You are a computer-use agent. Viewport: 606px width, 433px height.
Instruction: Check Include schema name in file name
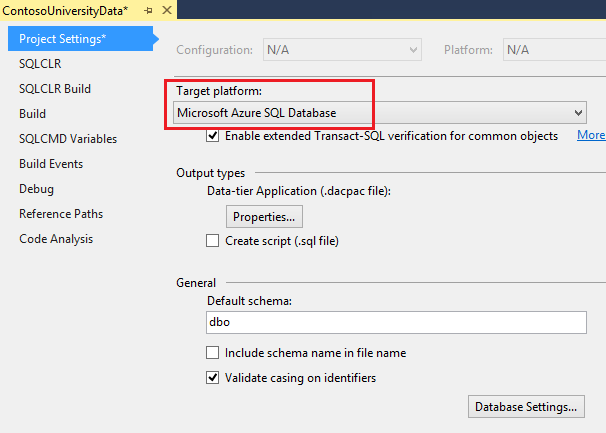click(213, 353)
